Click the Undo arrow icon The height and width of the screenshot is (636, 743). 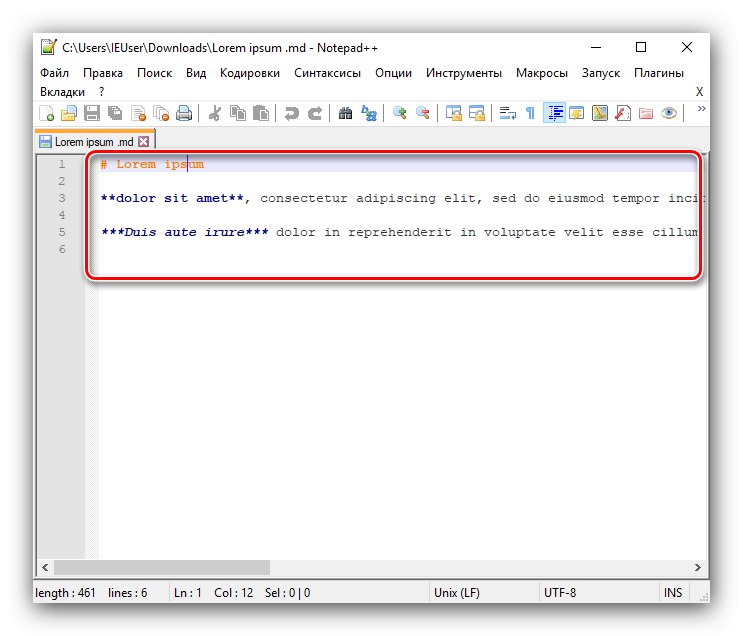coord(291,113)
